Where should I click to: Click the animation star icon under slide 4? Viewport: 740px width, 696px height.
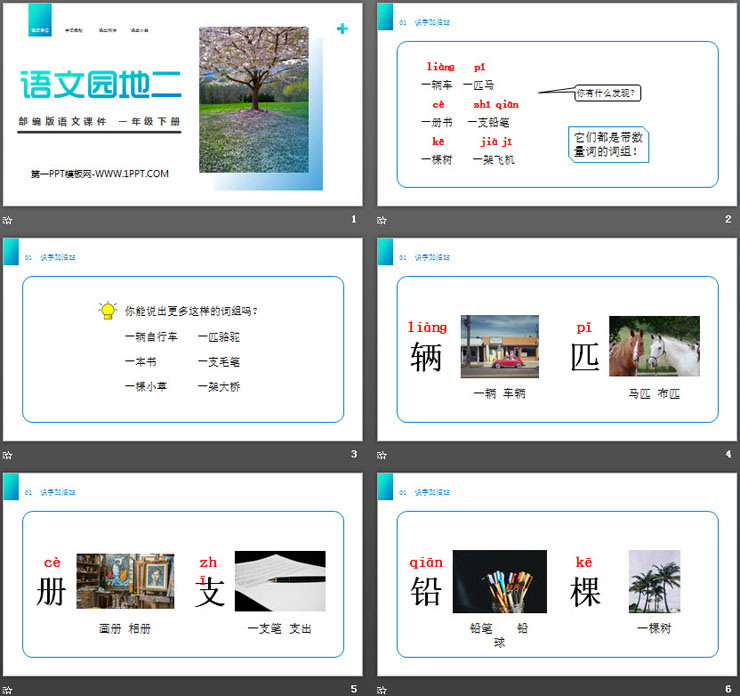[x=382, y=455]
